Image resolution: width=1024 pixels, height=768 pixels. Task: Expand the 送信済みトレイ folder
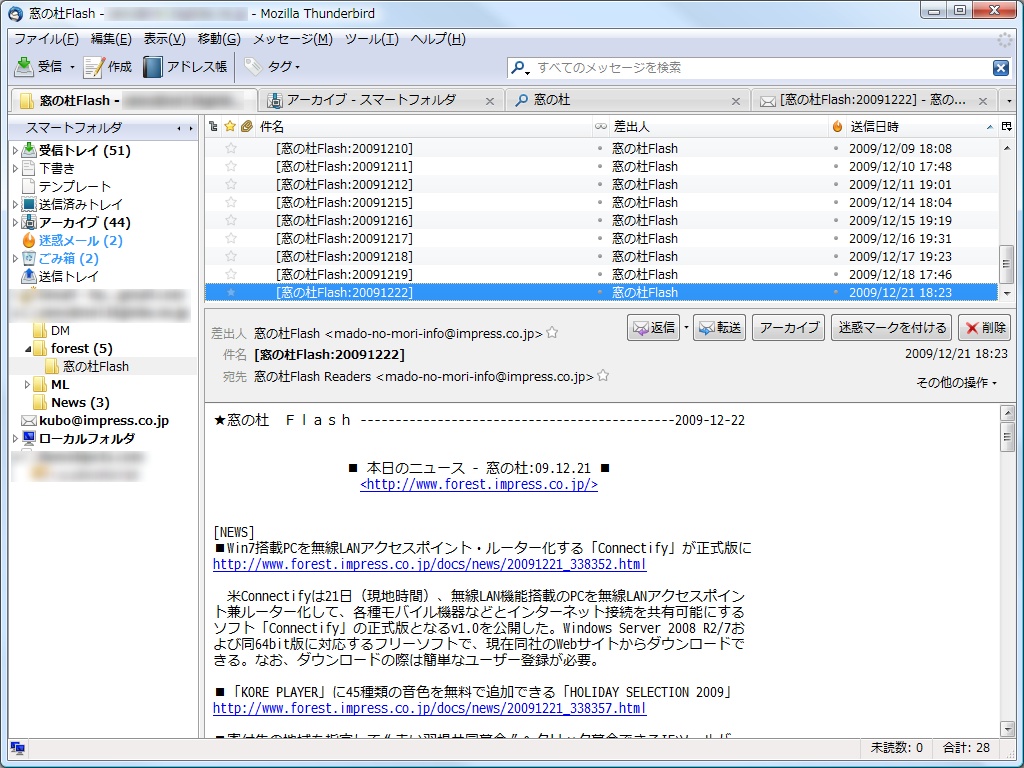pos(15,204)
